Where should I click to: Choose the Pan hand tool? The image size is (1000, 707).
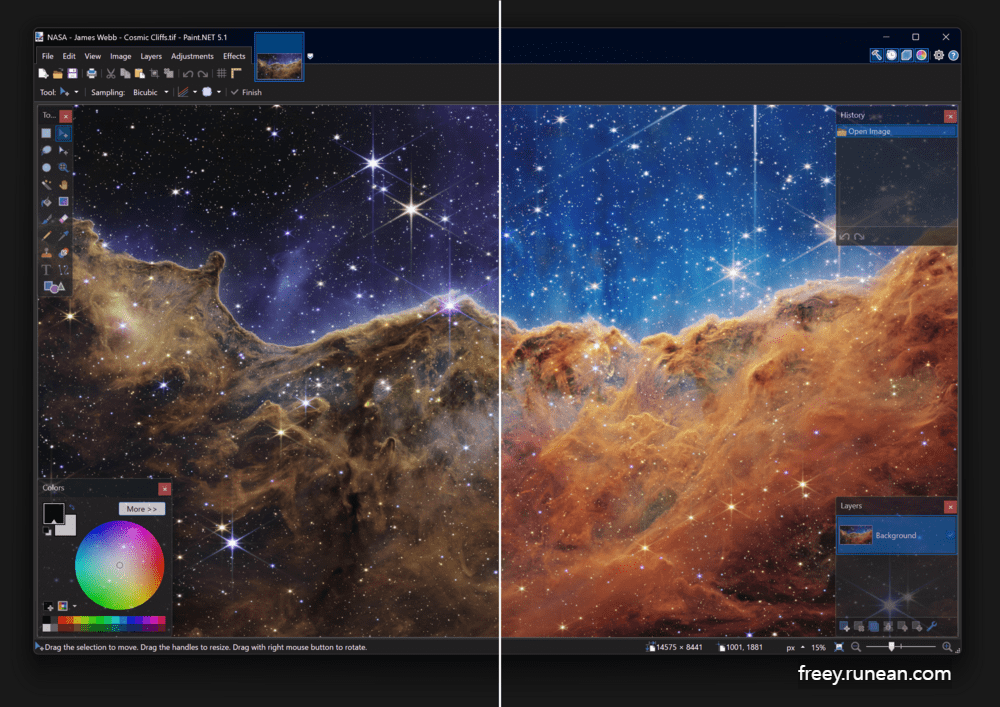coord(63,185)
